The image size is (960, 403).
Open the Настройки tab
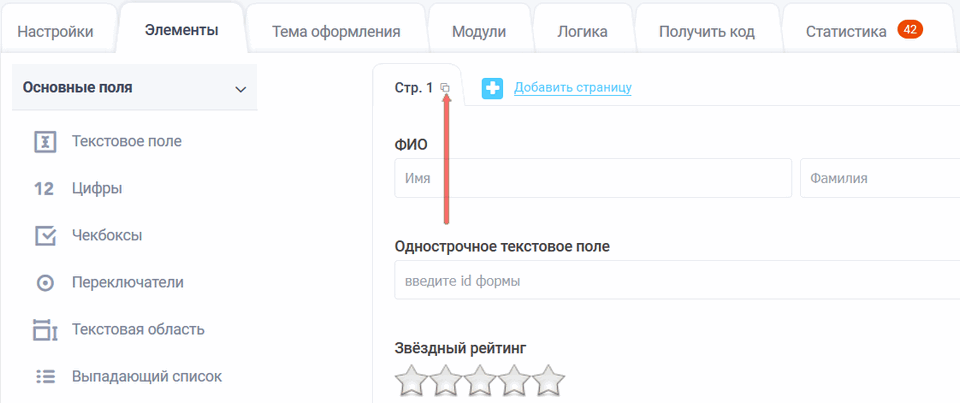click(x=55, y=31)
